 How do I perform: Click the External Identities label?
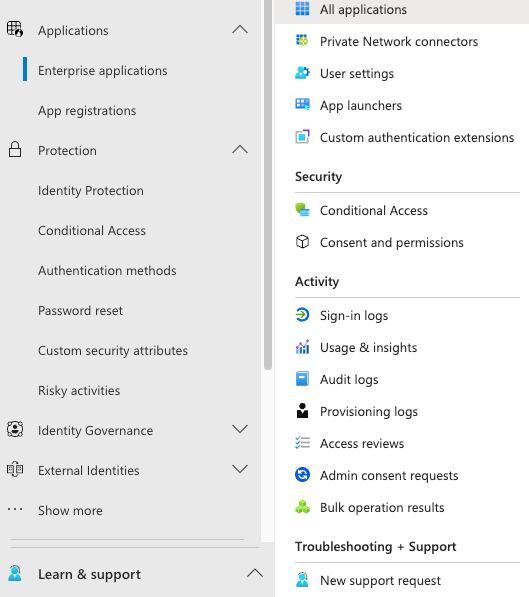[88, 470]
